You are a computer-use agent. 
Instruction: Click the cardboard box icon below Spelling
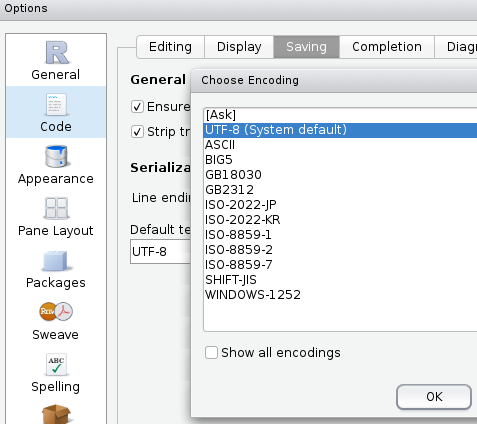click(56, 414)
